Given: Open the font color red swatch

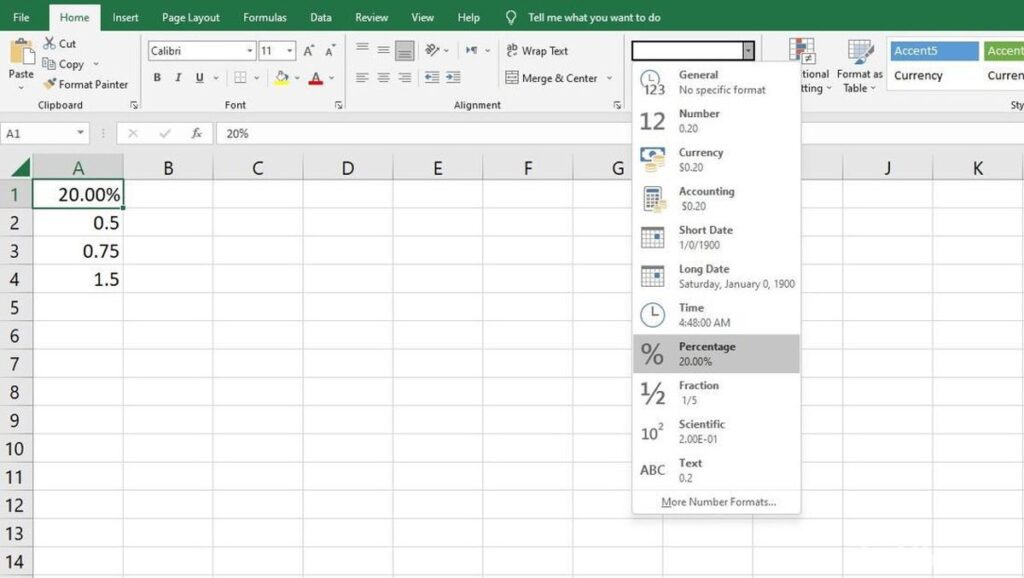Looking at the screenshot, I should tap(318, 77).
